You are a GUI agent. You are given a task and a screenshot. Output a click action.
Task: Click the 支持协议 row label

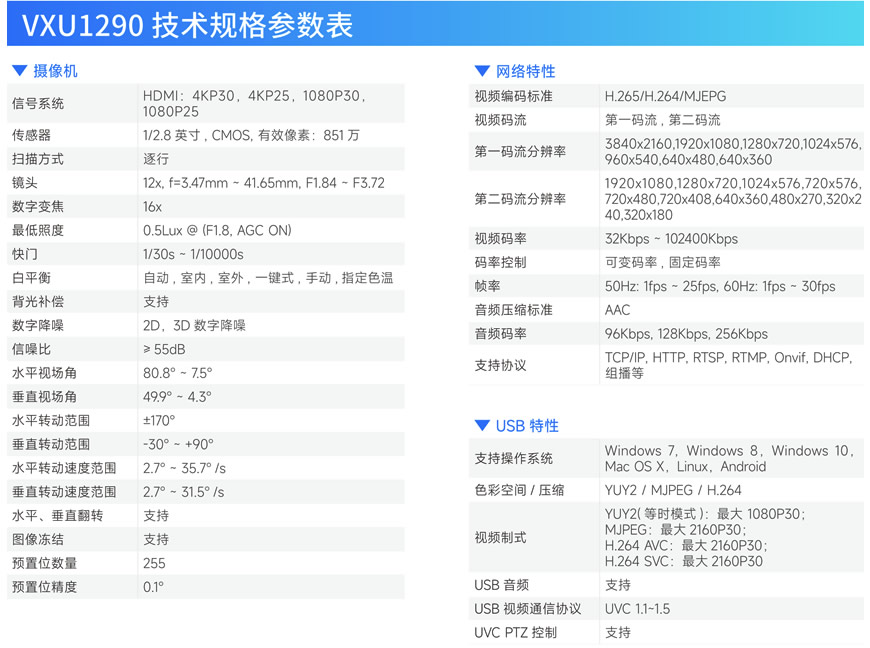tap(500, 365)
